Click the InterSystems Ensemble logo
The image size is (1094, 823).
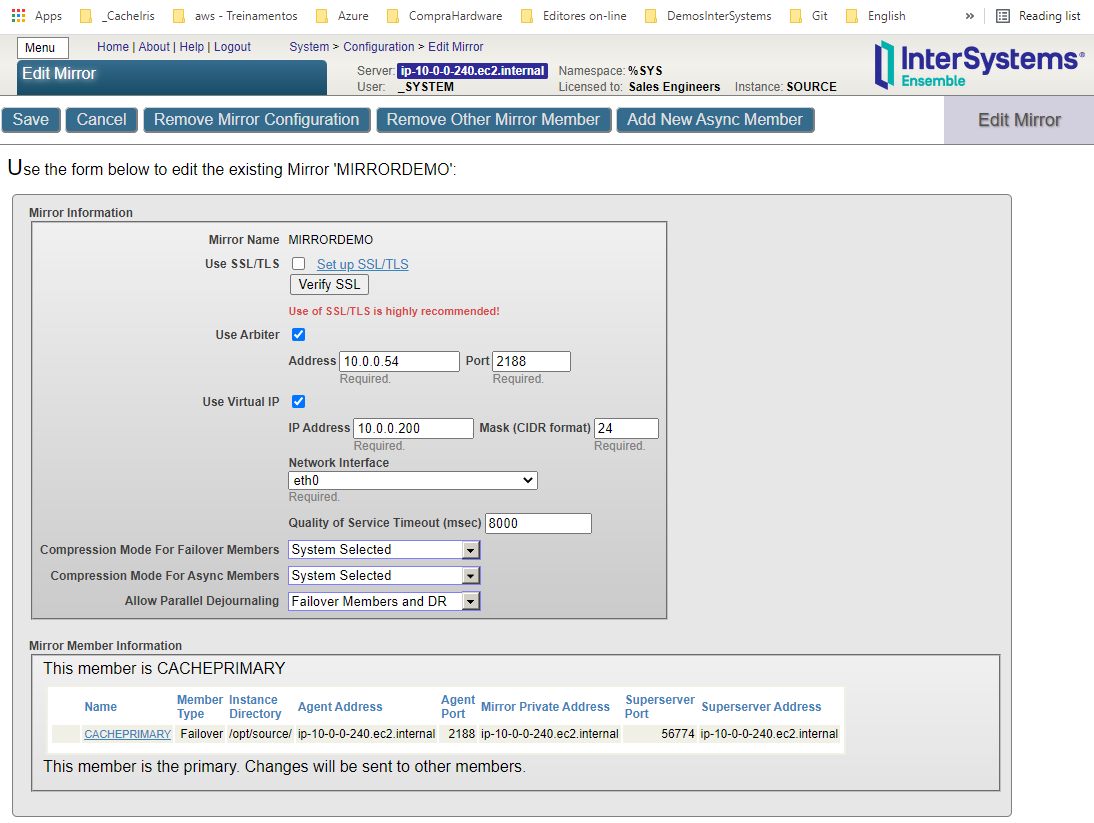(x=978, y=65)
